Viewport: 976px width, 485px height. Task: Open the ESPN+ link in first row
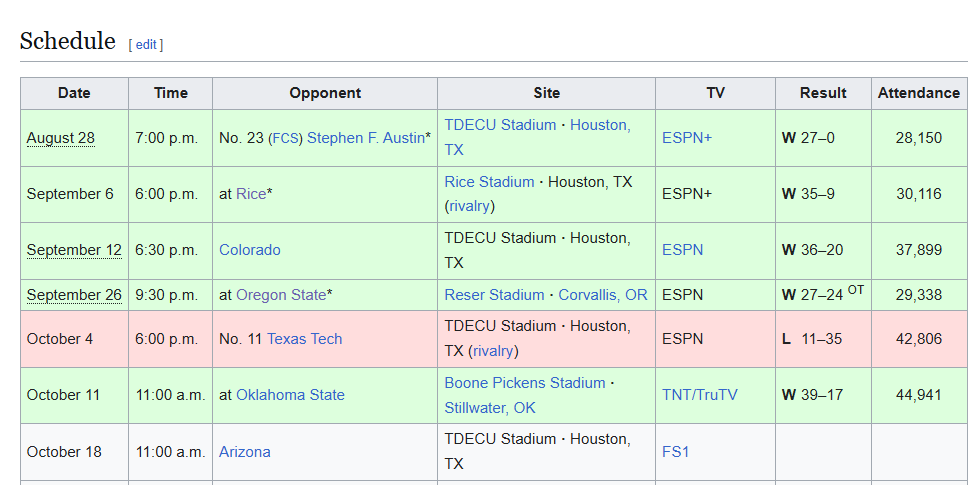coord(687,137)
